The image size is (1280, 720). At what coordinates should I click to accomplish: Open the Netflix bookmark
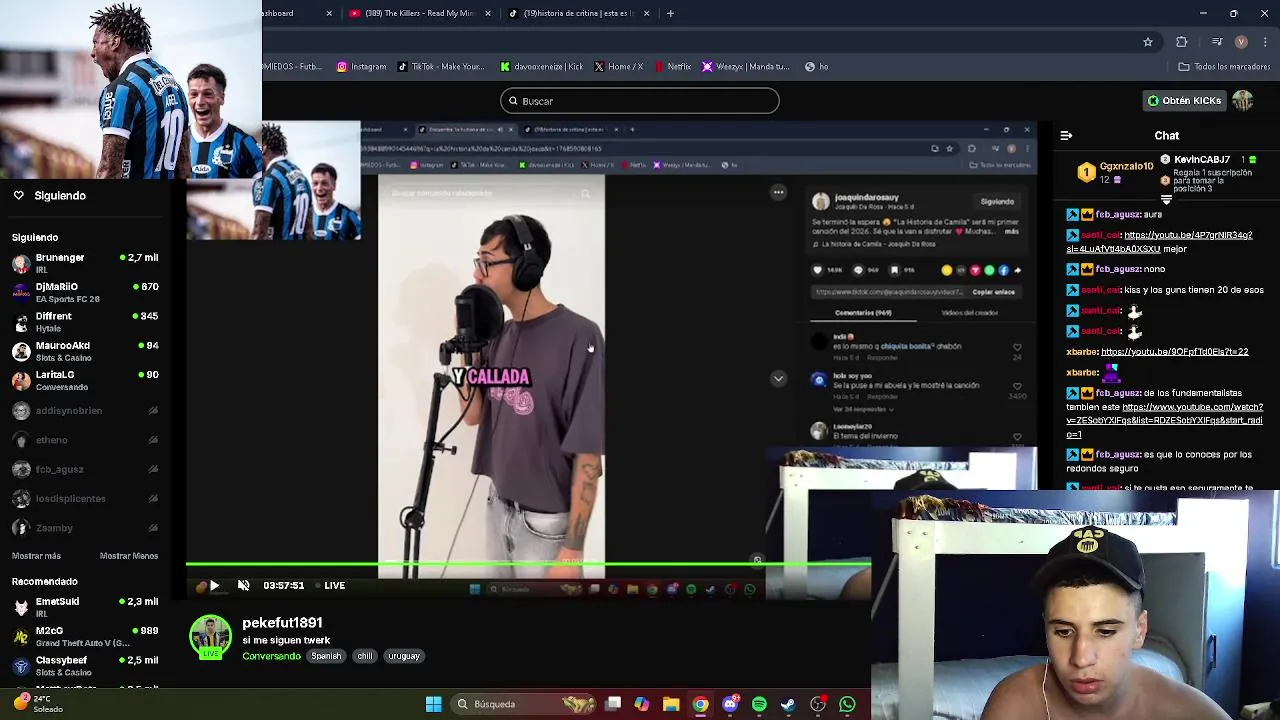tap(673, 67)
